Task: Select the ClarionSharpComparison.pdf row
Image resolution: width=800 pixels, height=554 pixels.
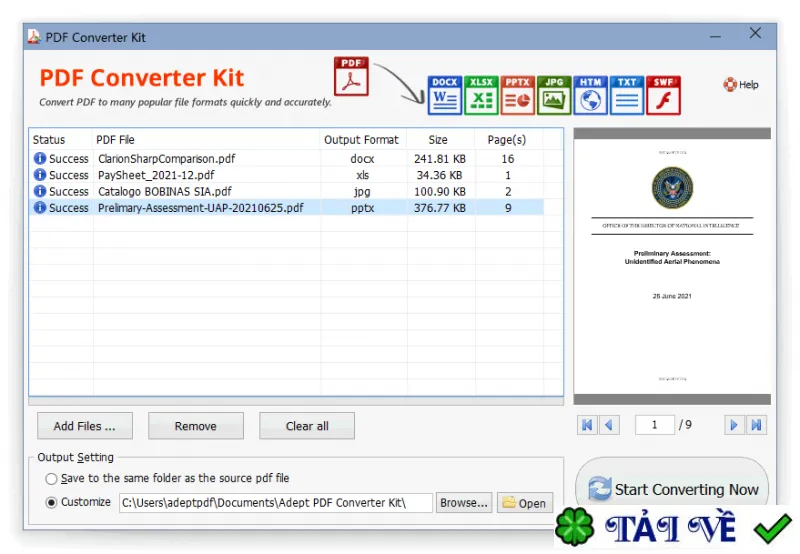Action: 286,159
